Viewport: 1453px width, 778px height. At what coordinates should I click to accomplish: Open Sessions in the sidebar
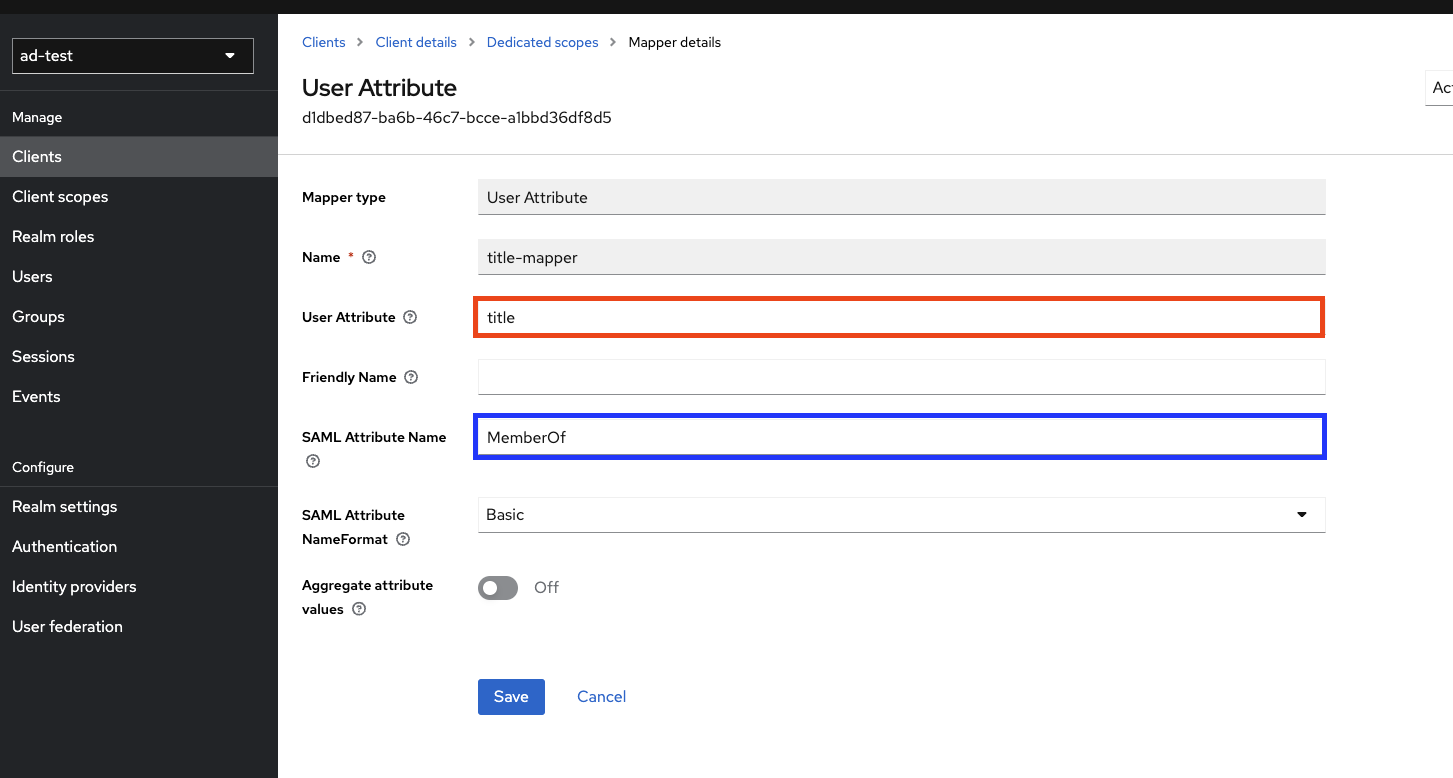click(x=139, y=357)
